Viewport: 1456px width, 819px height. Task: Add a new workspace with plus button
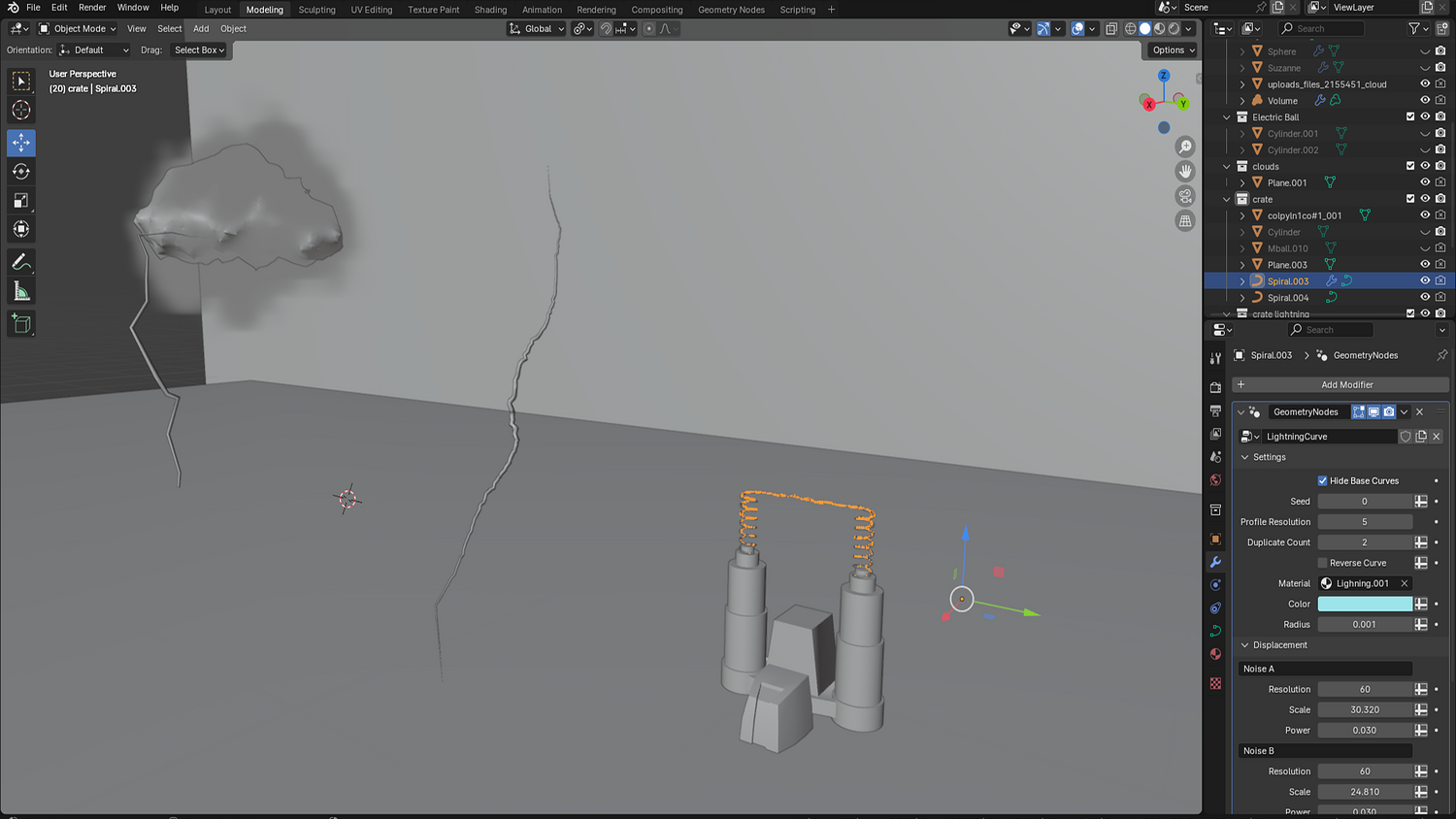point(831,10)
